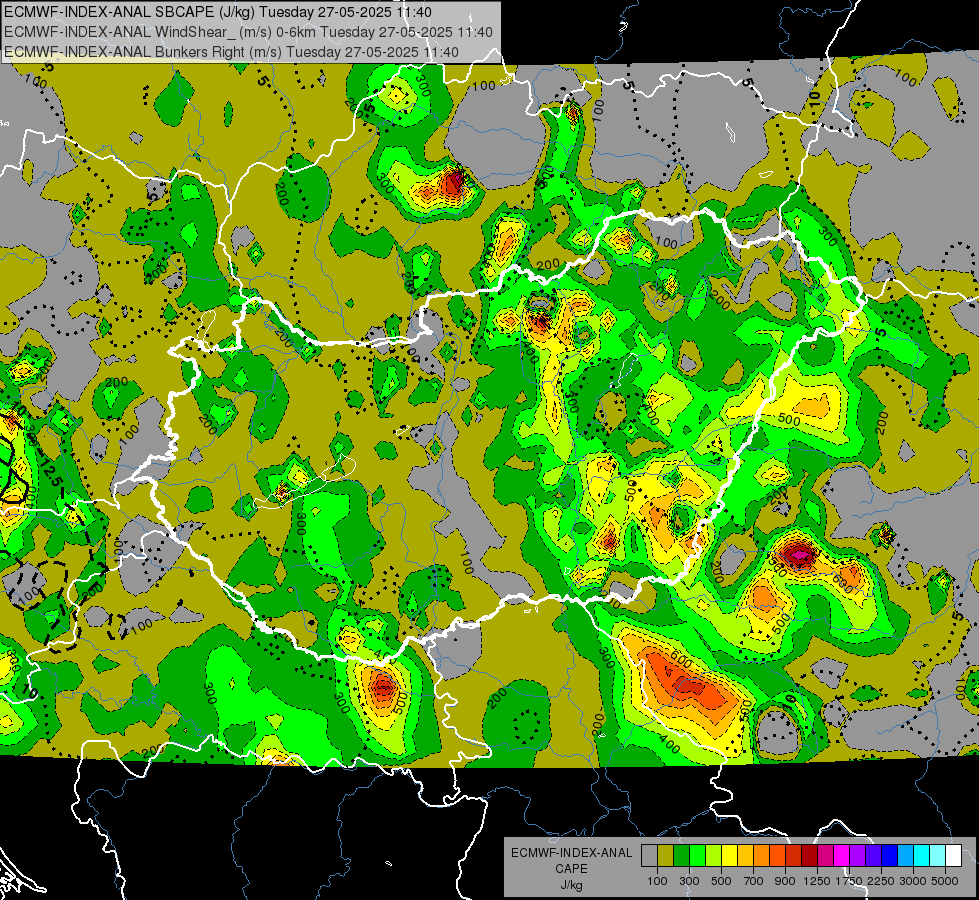Image resolution: width=979 pixels, height=900 pixels.
Task: Select the orange legend swatch left of 700
Action: tap(762, 856)
